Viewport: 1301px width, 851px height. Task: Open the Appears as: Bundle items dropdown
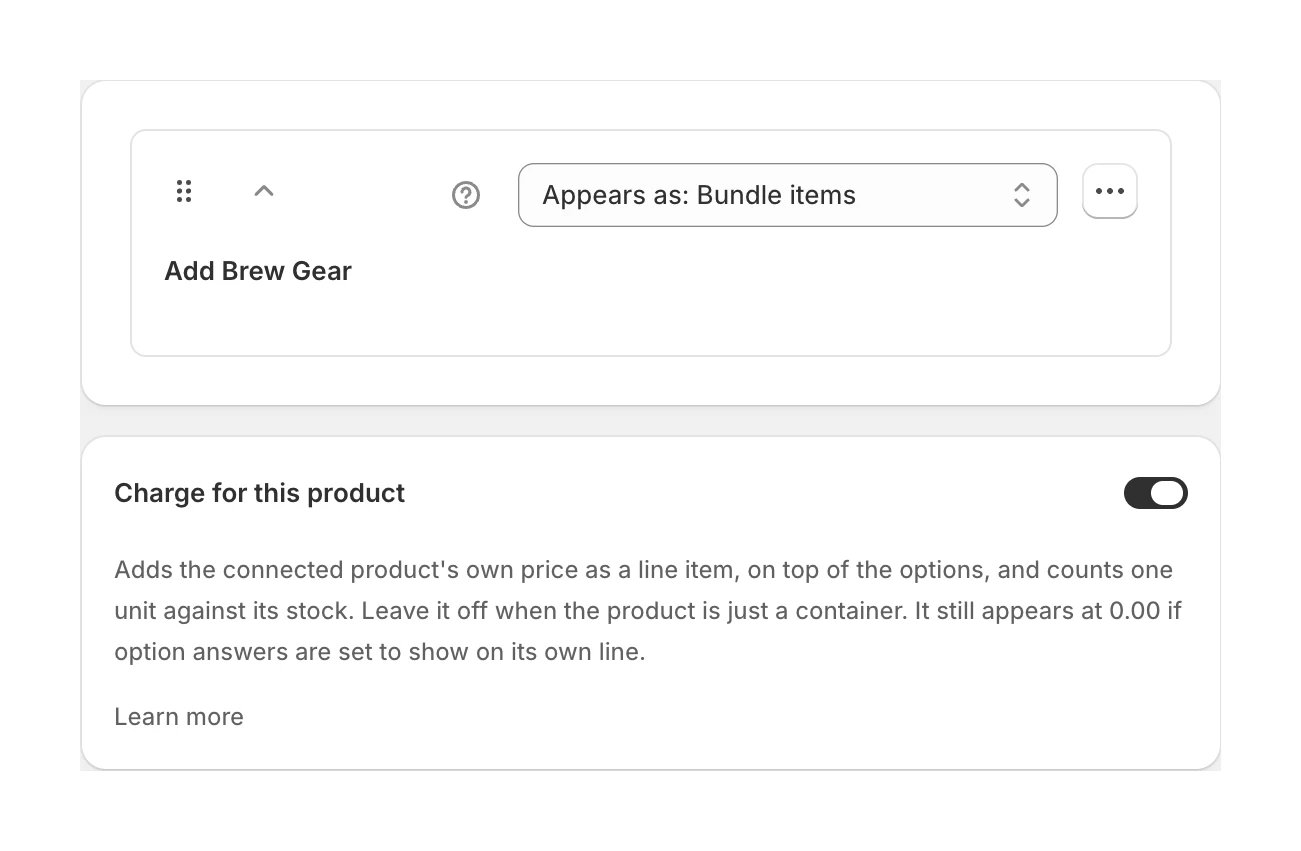(x=787, y=195)
